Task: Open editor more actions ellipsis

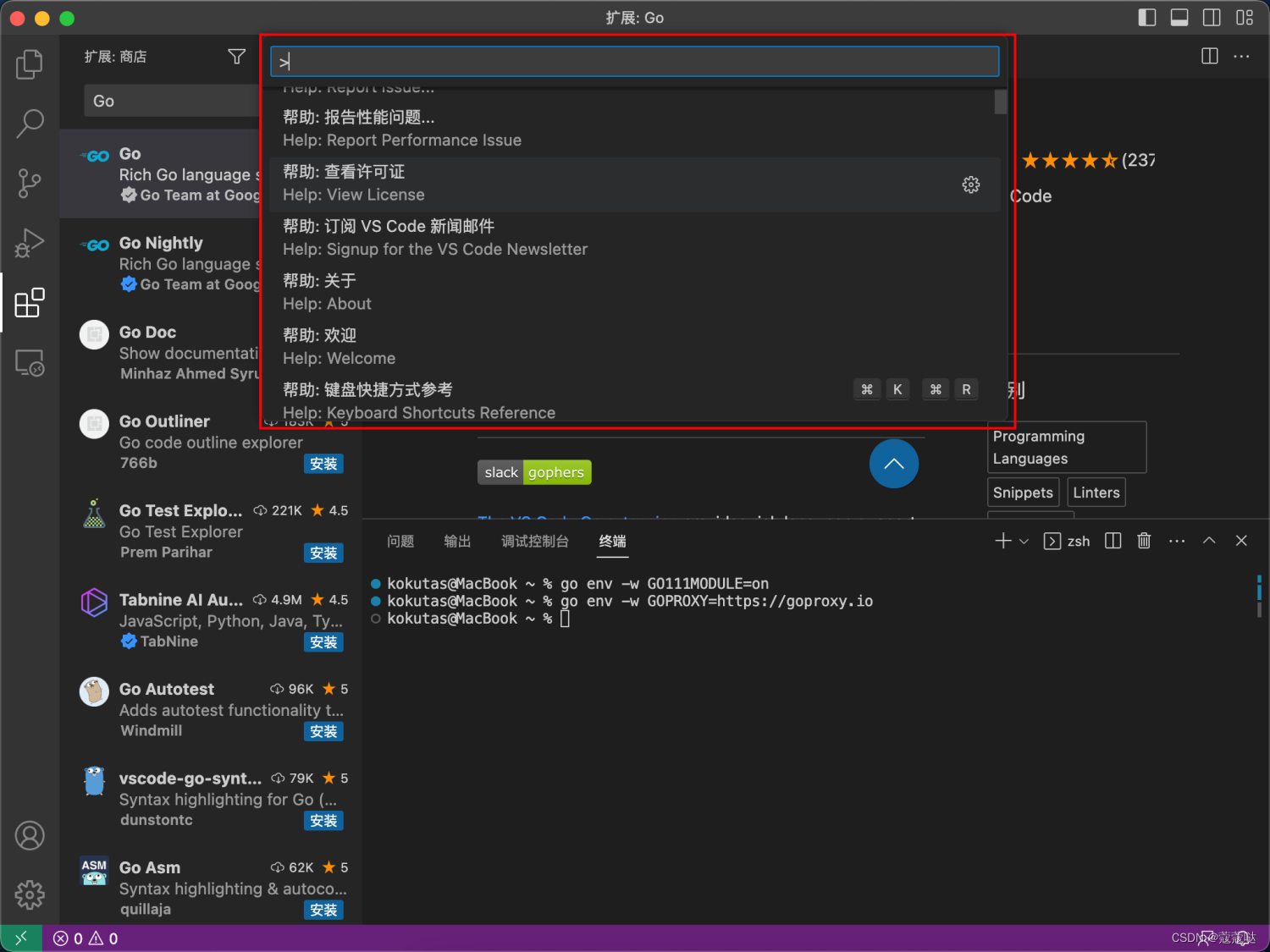Action: [1241, 56]
